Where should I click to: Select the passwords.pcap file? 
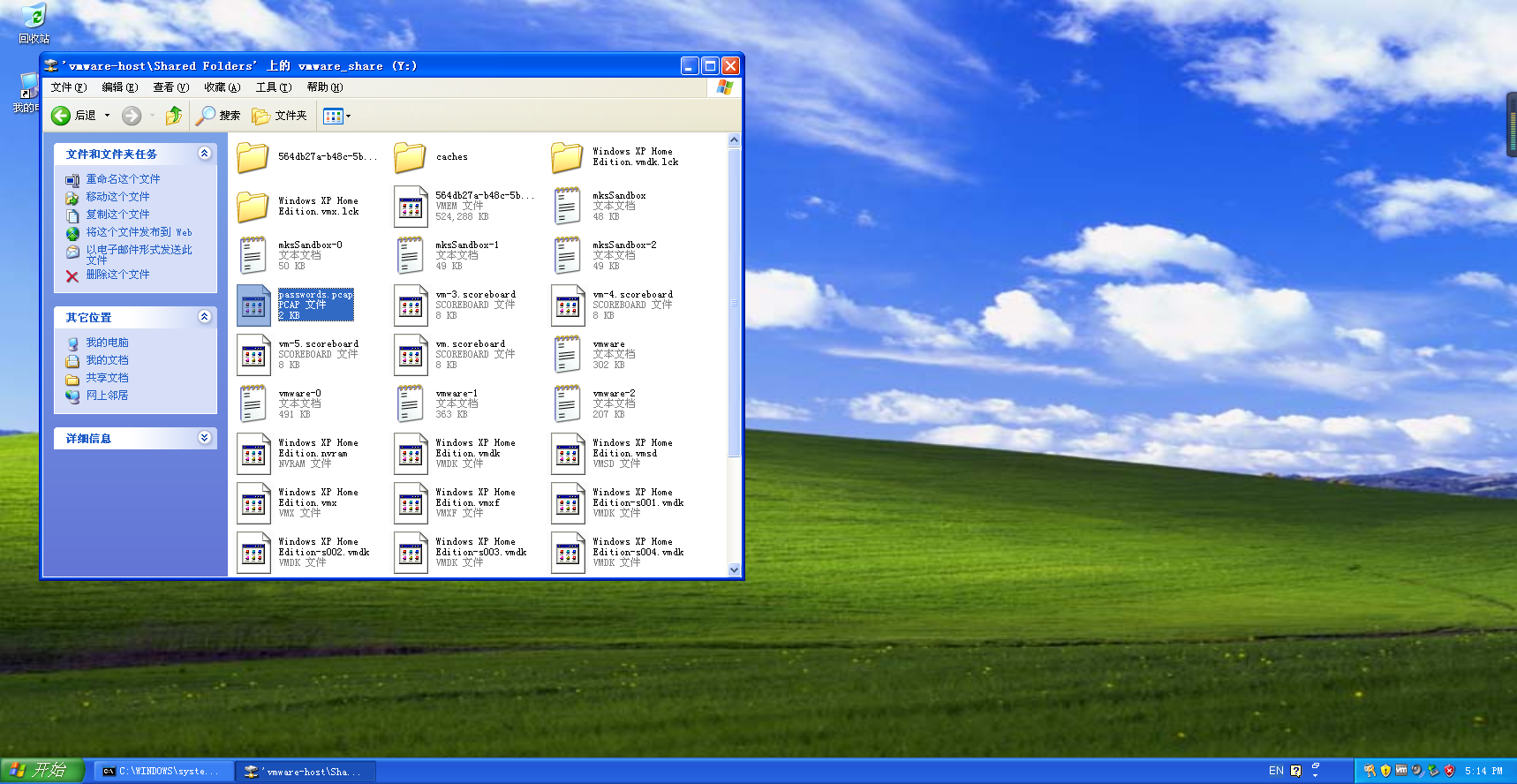[295, 305]
